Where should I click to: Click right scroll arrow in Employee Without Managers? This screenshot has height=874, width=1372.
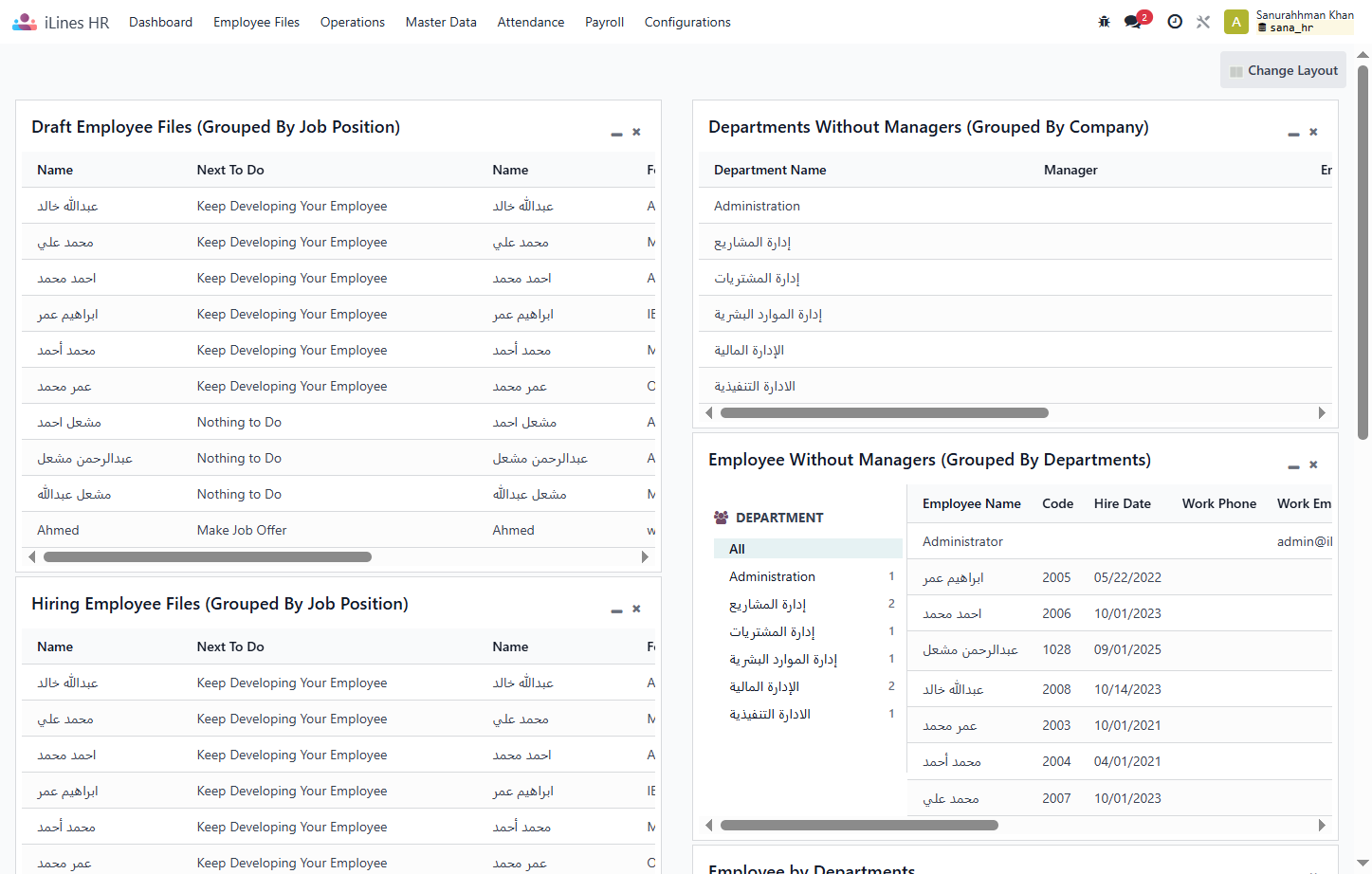[1322, 826]
